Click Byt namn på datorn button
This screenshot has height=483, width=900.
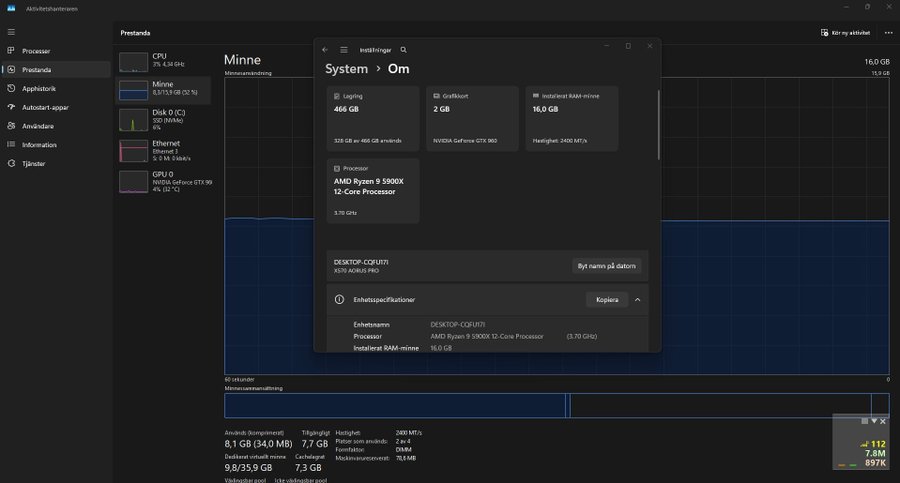(x=606, y=266)
